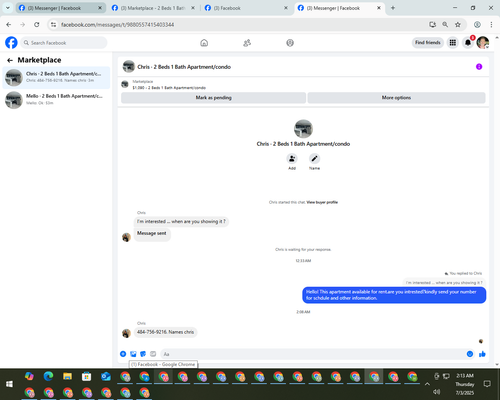Screen dimensions: 500x400
Task: Click Mark as pending button
Action: 213,98
